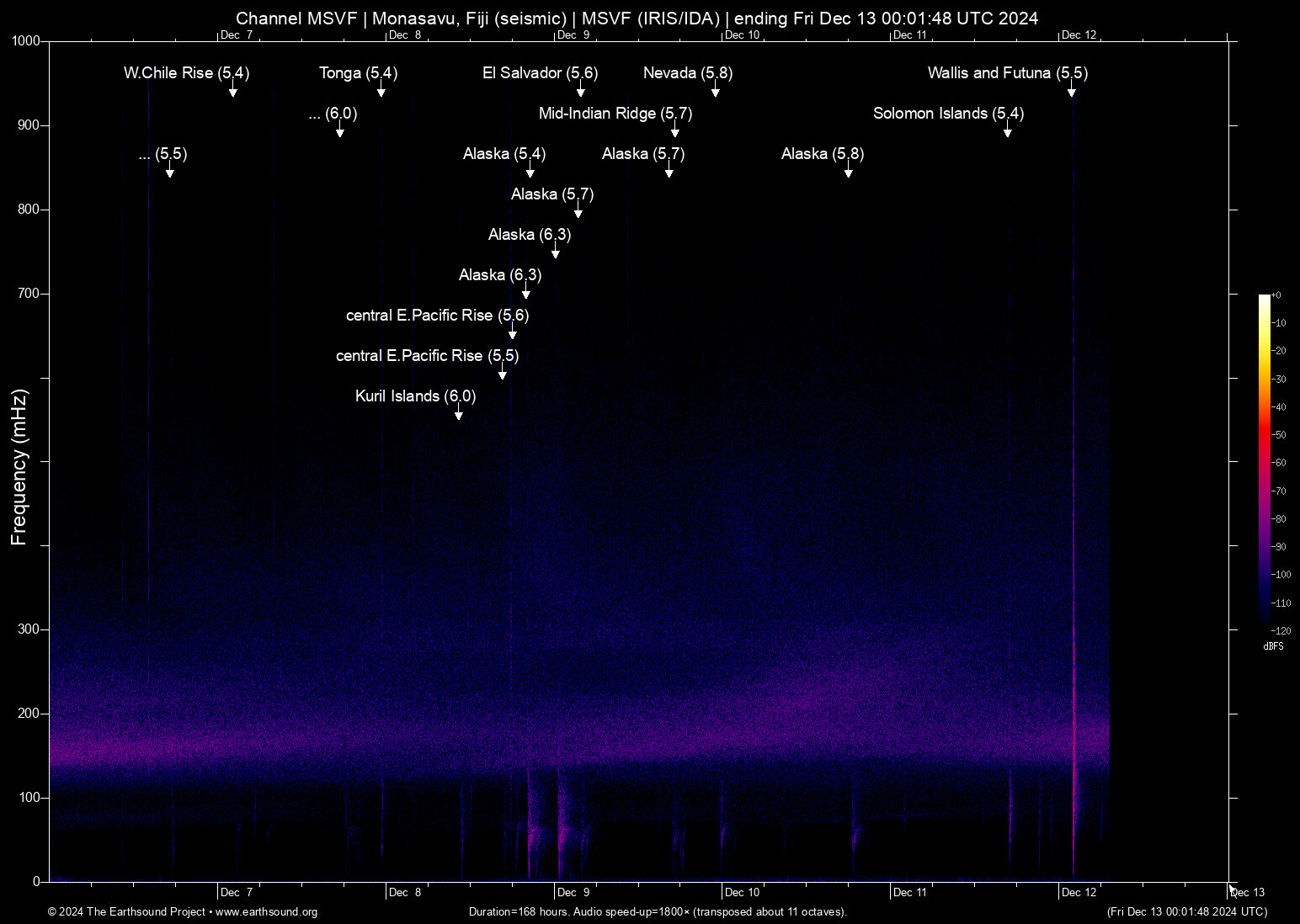The image size is (1300, 924).
Task: Select the Mid-Indian Ridge (5.7) event
Action: tap(614, 114)
